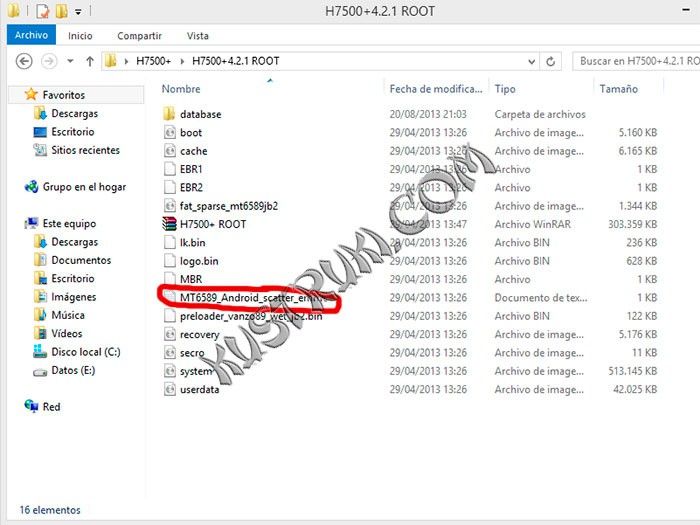Select the boot image file icon
Image resolution: width=700 pixels, height=525 pixels.
pos(170,132)
